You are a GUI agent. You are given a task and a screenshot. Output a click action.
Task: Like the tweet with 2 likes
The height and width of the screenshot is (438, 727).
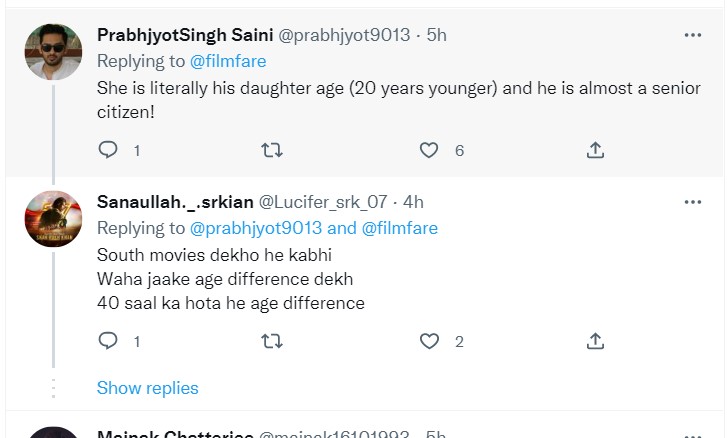(429, 342)
